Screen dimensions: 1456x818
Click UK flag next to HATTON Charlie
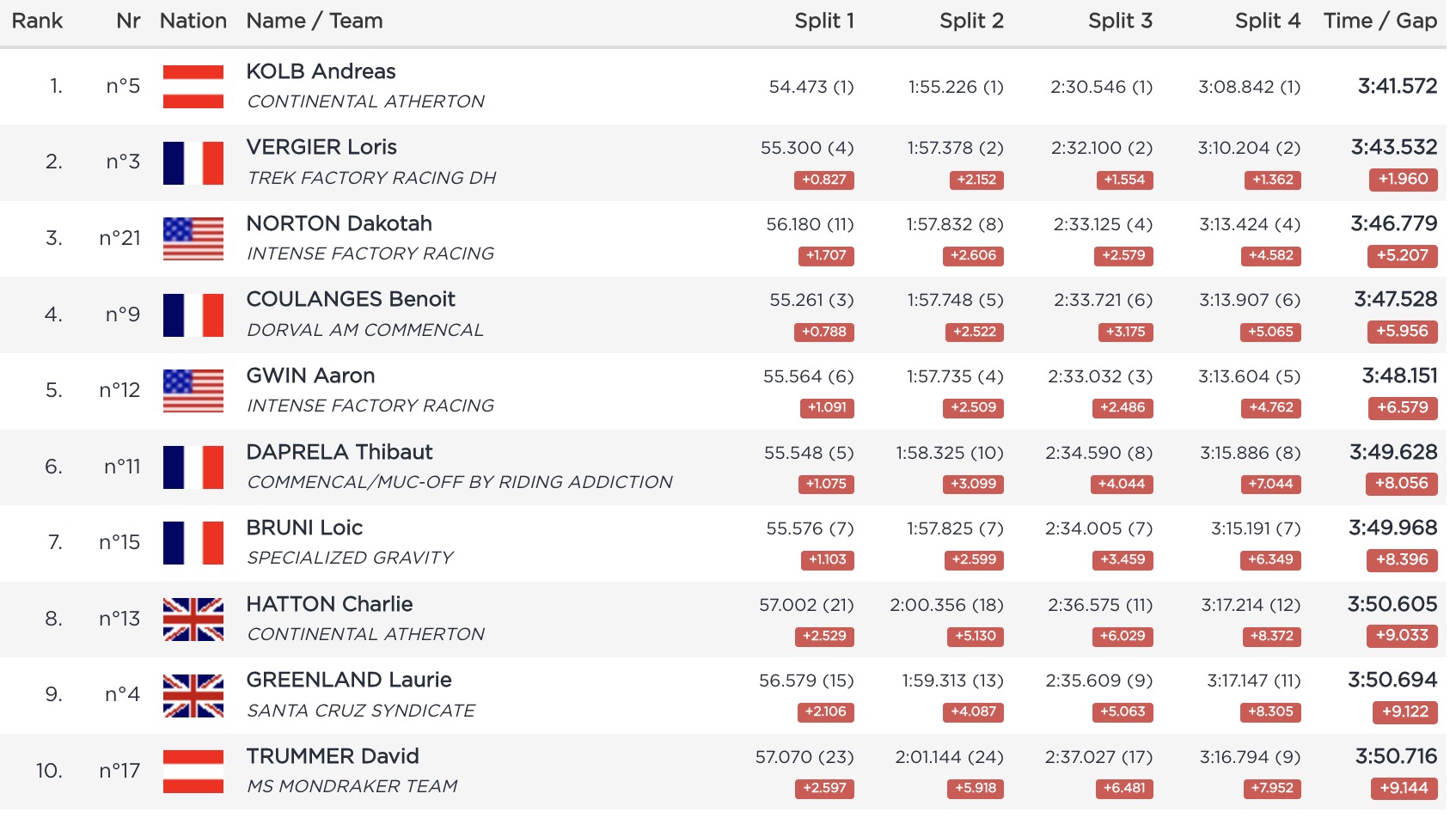coord(193,620)
